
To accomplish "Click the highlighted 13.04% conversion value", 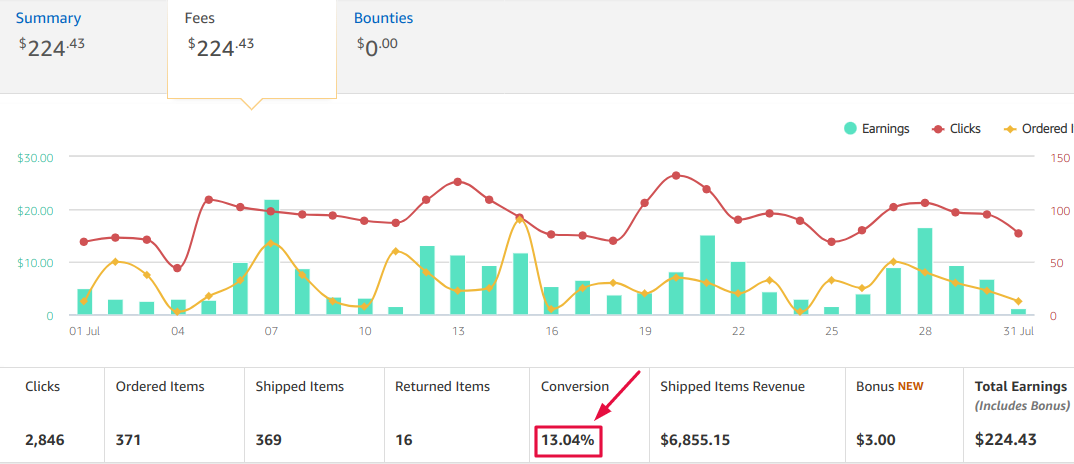I will coord(567,440).
